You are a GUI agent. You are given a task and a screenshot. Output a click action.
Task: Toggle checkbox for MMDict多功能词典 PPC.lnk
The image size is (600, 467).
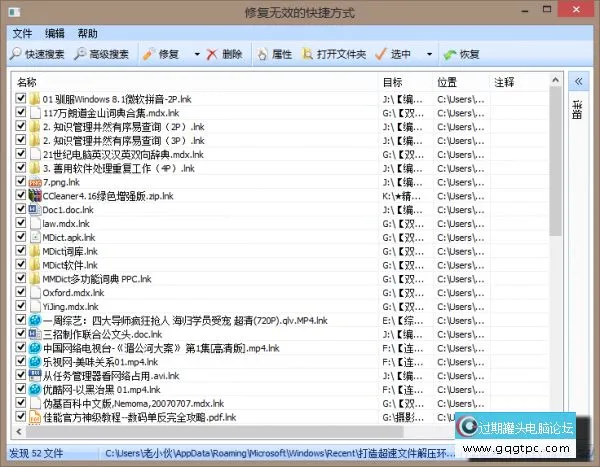coord(21,278)
